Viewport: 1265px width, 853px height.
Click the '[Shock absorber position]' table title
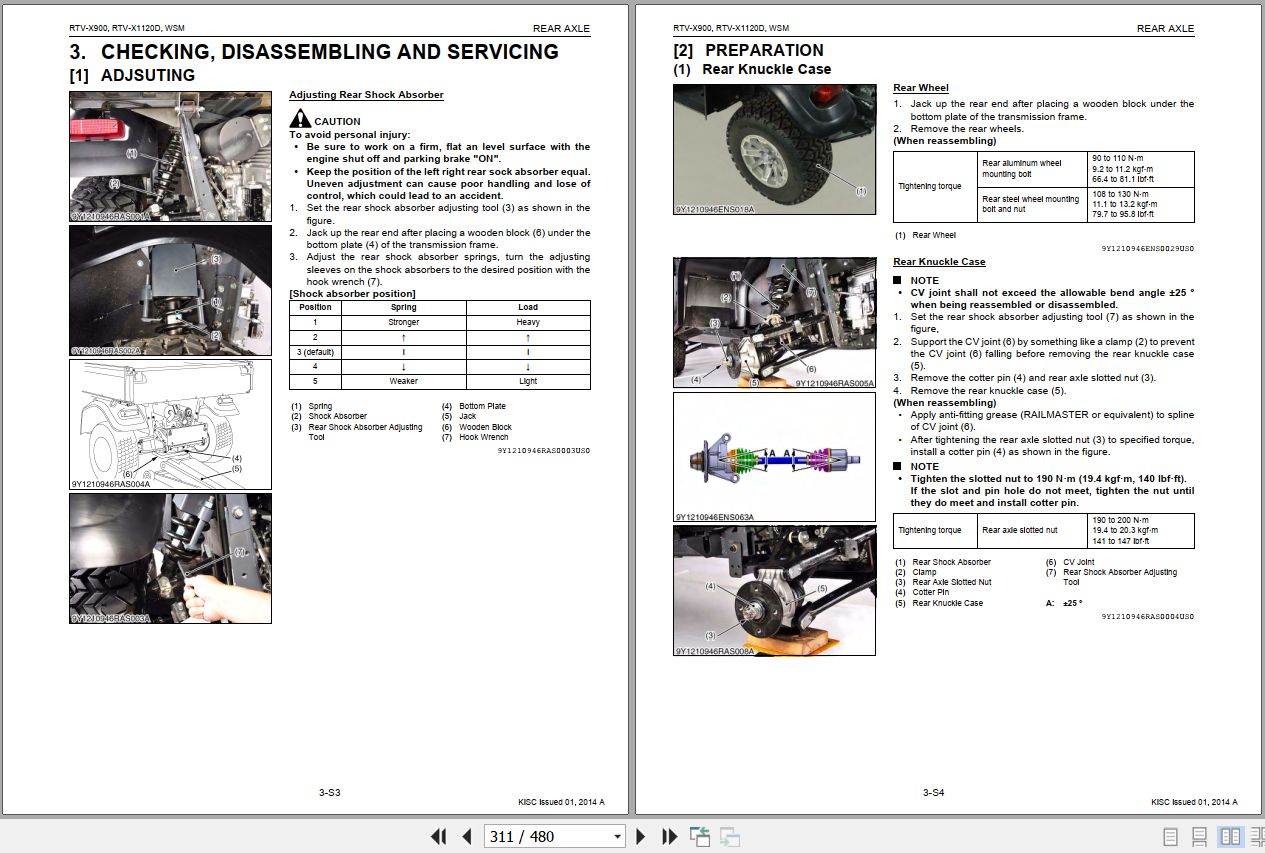(x=352, y=294)
